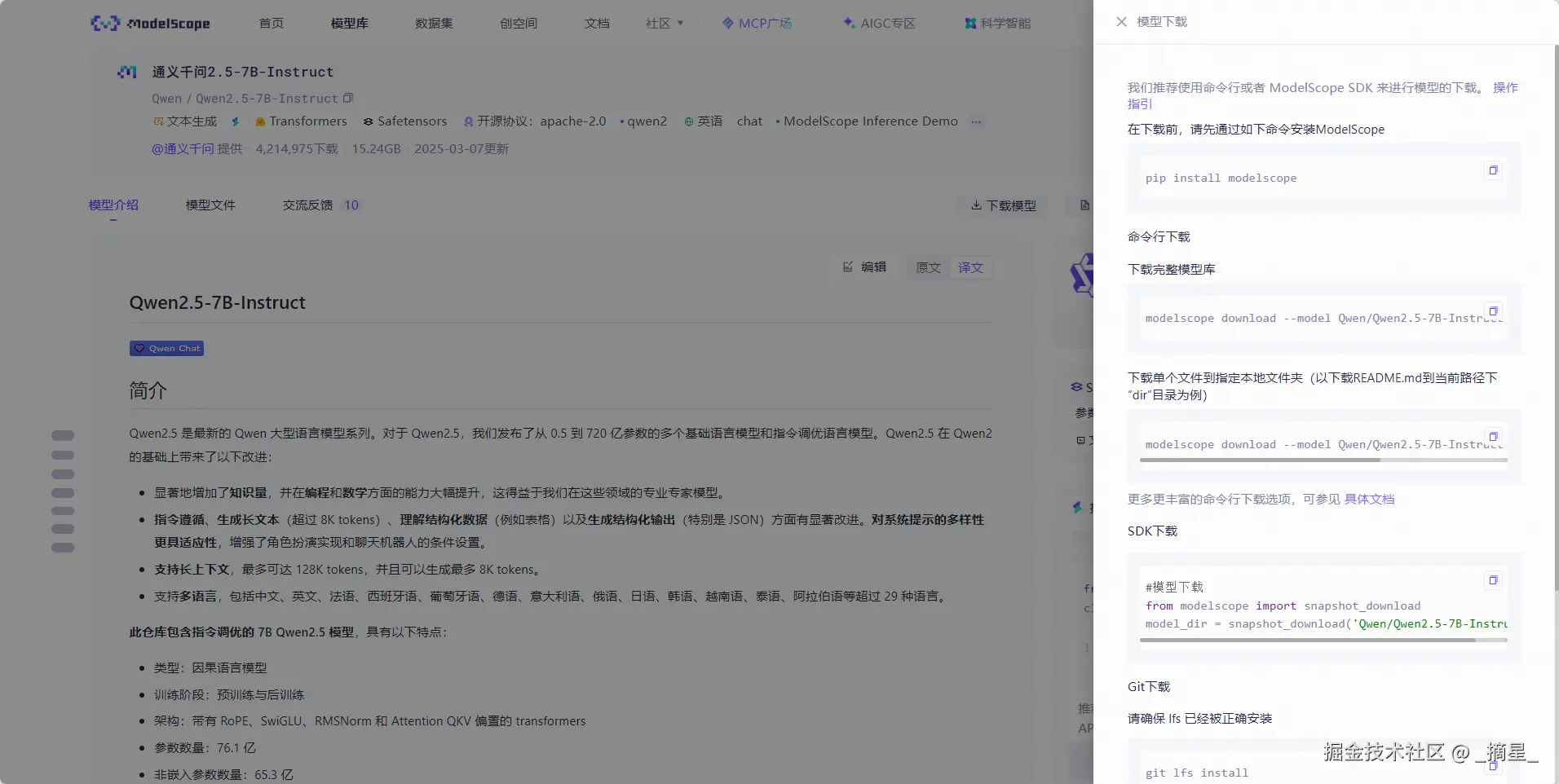This screenshot has height=784, width=1559.
Task: Open the 交流反馈 tab
Action: coord(307,205)
